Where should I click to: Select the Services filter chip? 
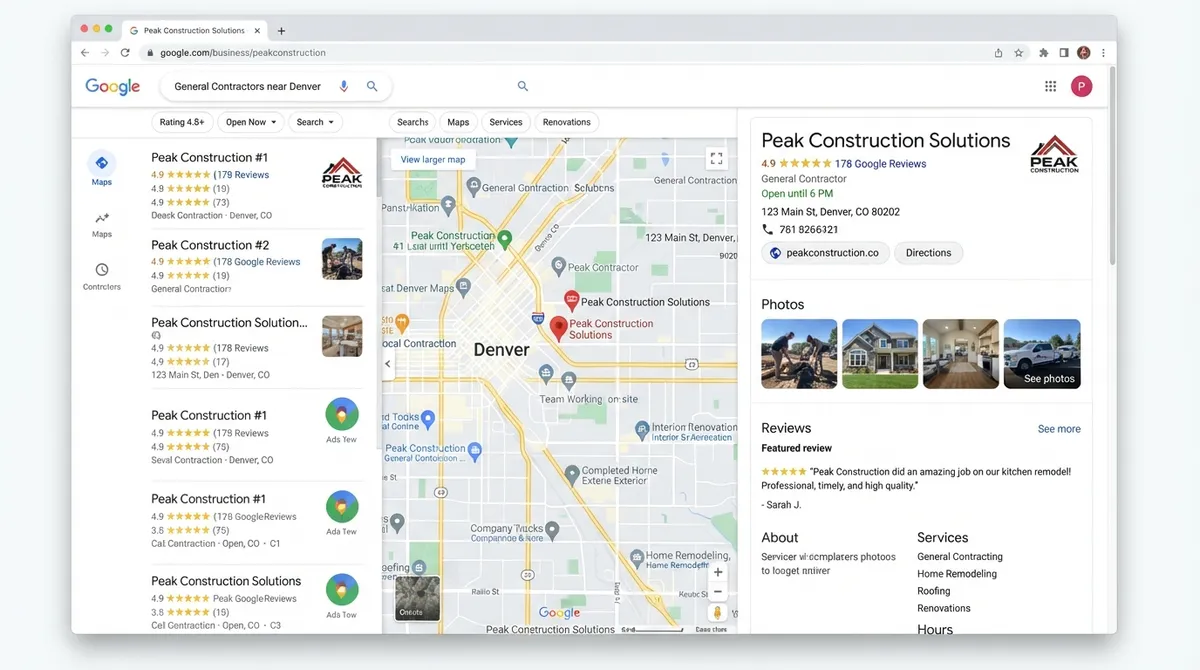(x=506, y=122)
